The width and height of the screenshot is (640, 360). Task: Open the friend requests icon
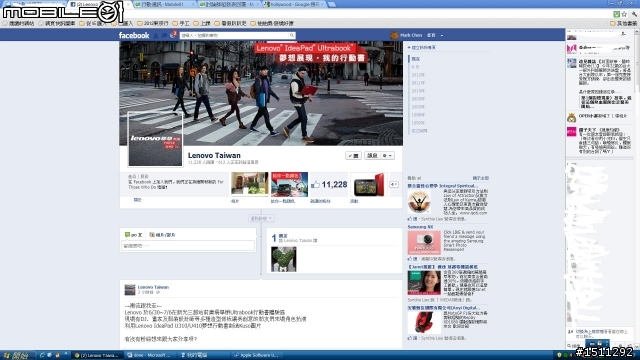156,36
